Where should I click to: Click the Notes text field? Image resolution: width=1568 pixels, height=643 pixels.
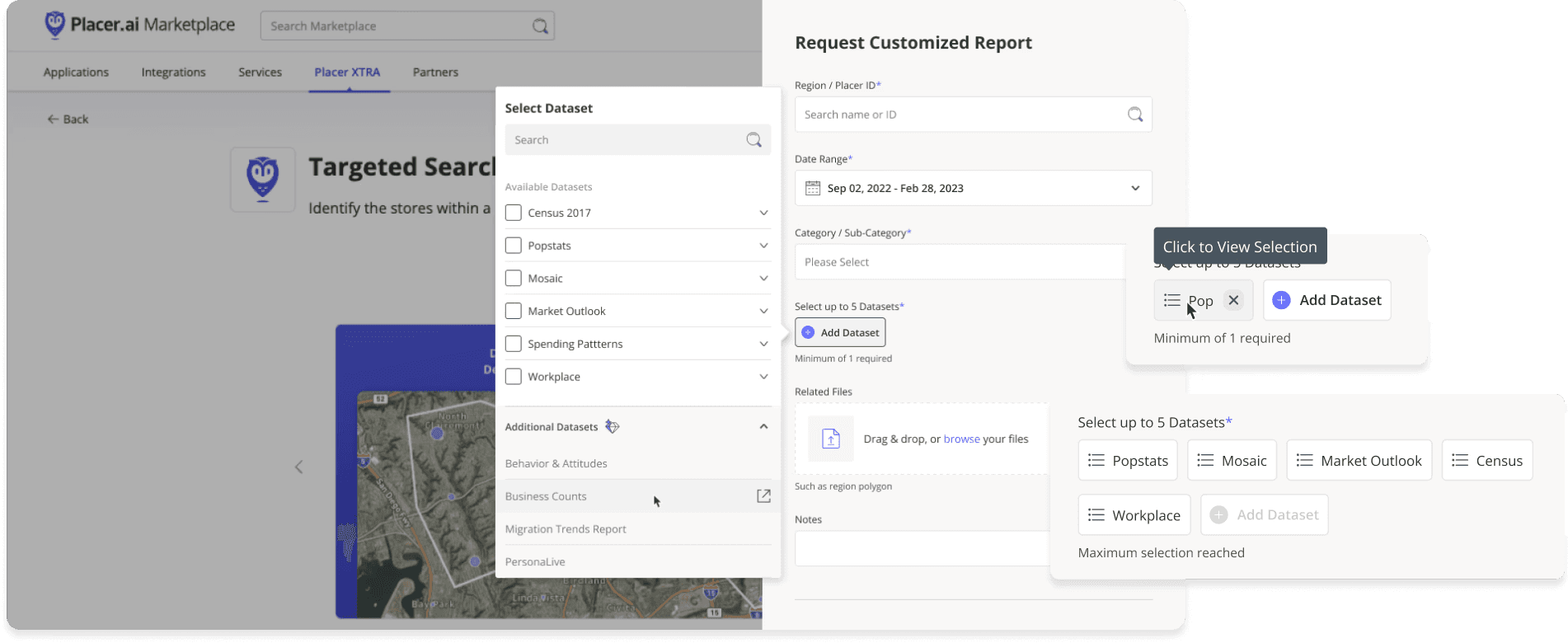(922, 548)
